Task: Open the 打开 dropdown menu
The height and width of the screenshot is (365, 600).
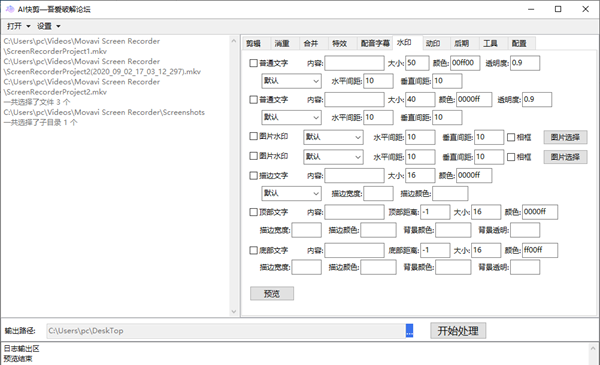Action: pos(18,26)
